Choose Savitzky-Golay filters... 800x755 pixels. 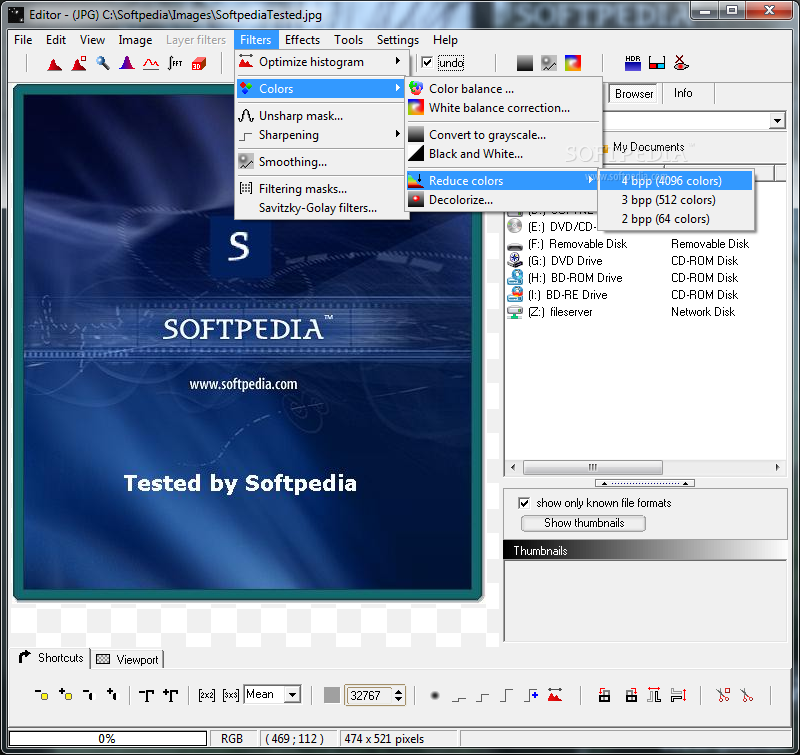coord(322,208)
